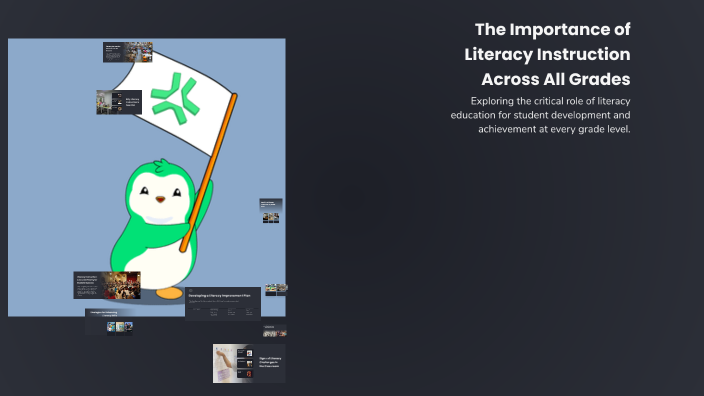The height and width of the screenshot is (396, 704).
Task: Click title 'The Importance of Literacy Instruction'
Action: pyautogui.click(x=547, y=42)
